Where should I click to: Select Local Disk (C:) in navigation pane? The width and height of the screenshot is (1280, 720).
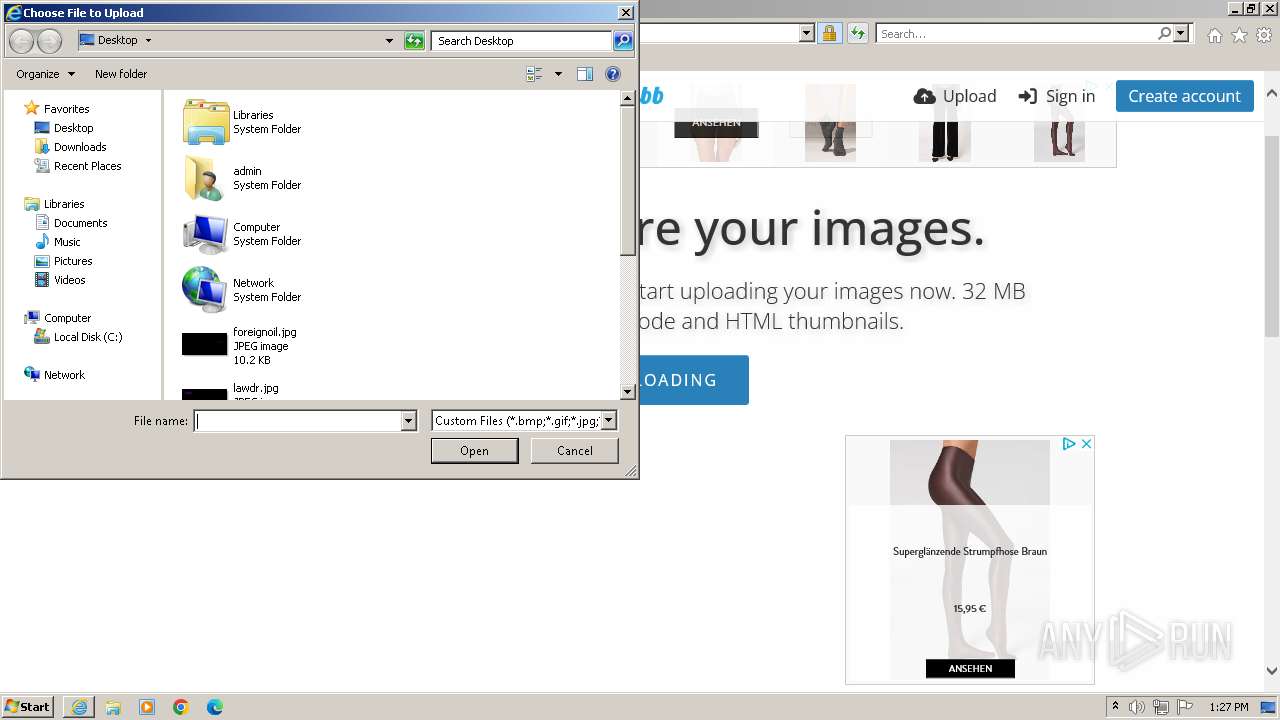tap(88, 337)
